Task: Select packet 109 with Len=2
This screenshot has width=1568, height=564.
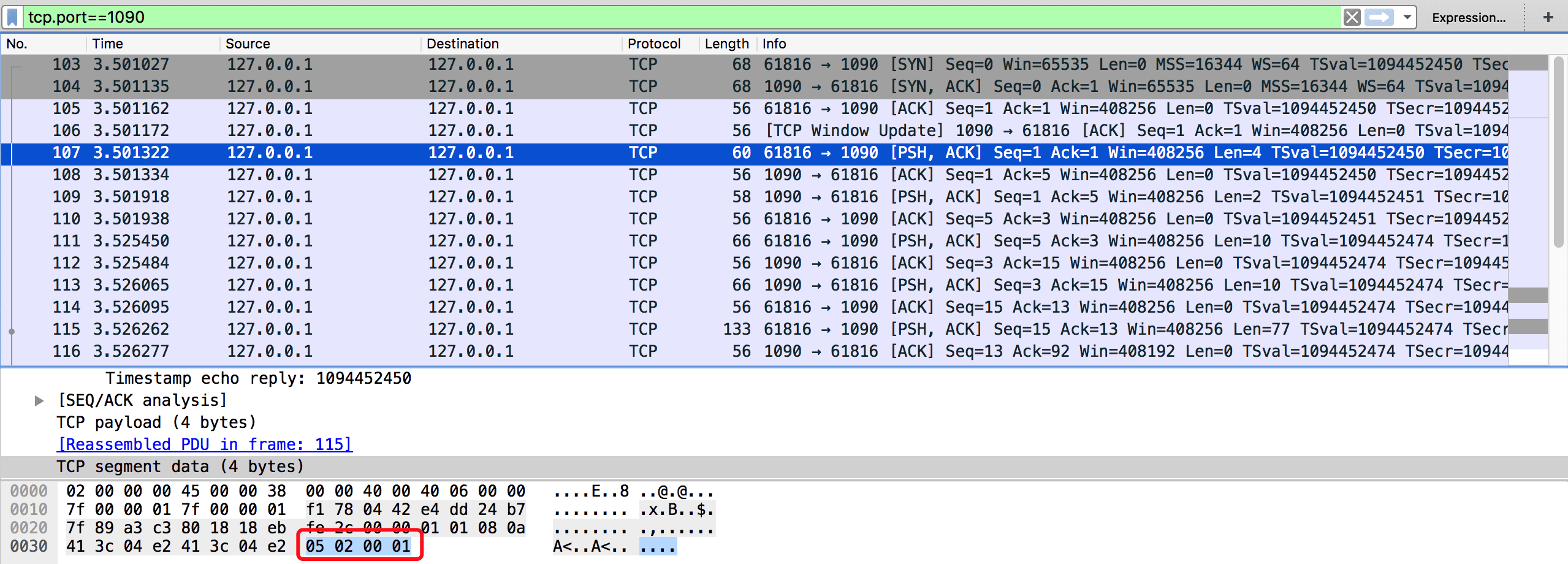Action: click(x=754, y=197)
